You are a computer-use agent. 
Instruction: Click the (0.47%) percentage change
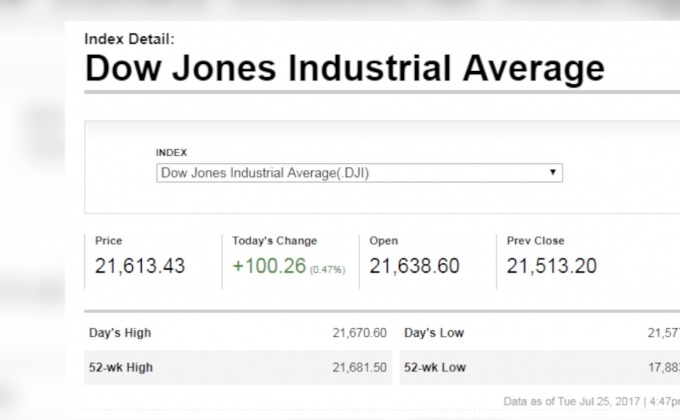pyautogui.click(x=329, y=270)
